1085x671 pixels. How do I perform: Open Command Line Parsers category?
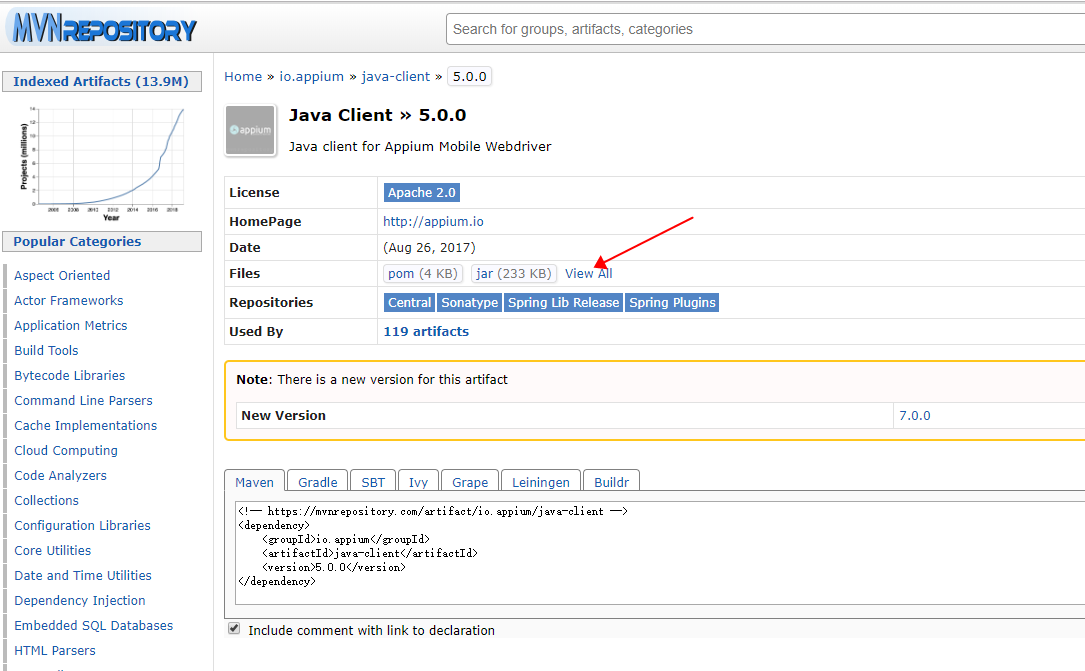coord(83,401)
